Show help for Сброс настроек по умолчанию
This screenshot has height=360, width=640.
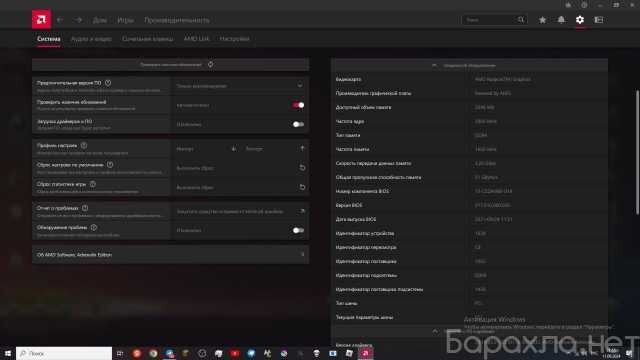(x=110, y=164)
